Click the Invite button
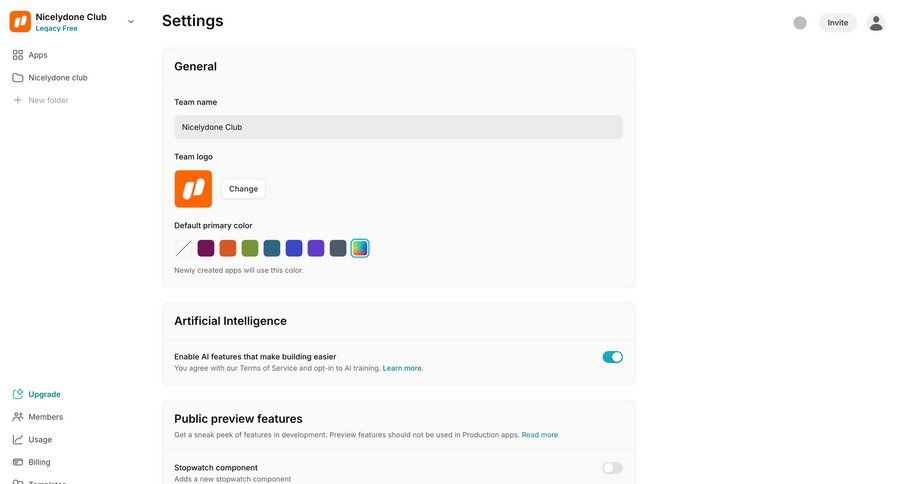 pos(837,23)
